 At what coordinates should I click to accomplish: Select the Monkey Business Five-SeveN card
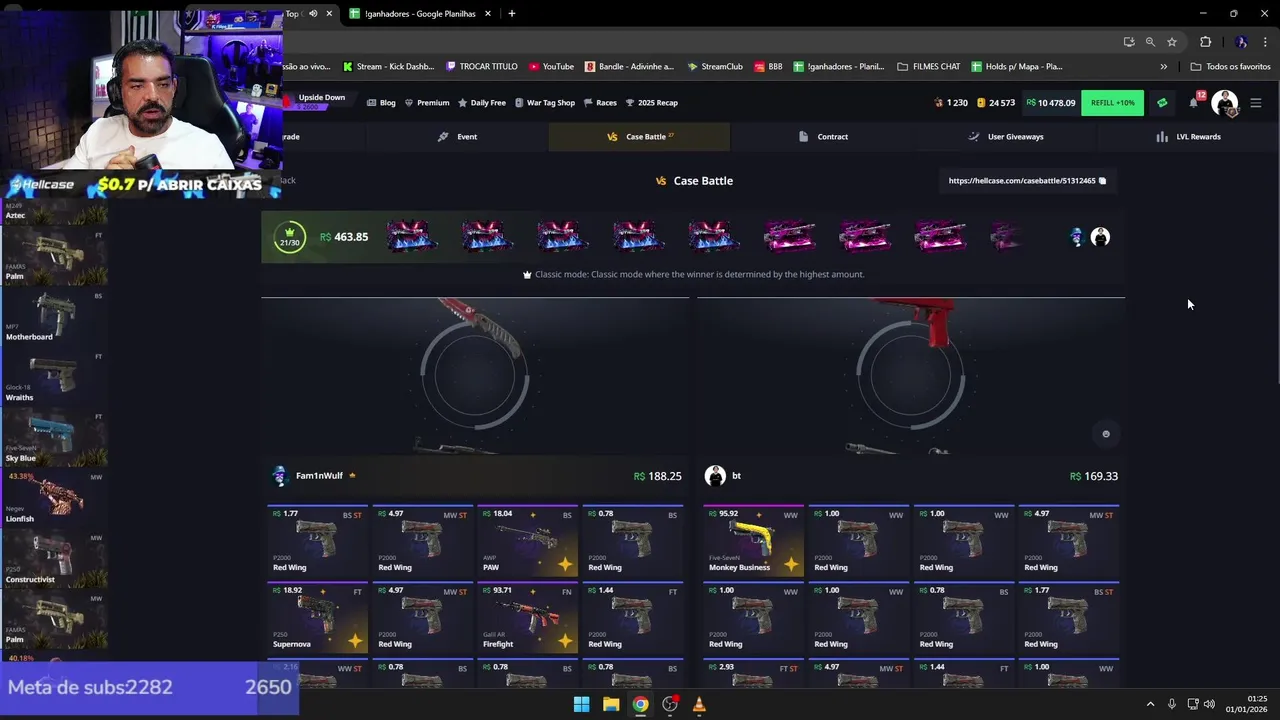coord(753,541)
